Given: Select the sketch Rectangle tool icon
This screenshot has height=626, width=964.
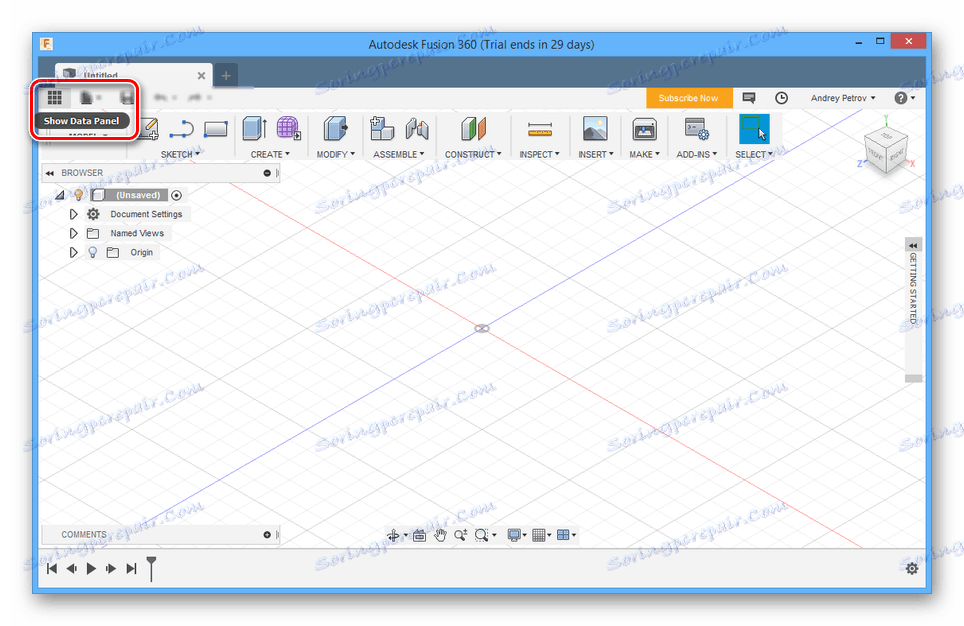Looking at the screenshot, I should pos(216,129).
